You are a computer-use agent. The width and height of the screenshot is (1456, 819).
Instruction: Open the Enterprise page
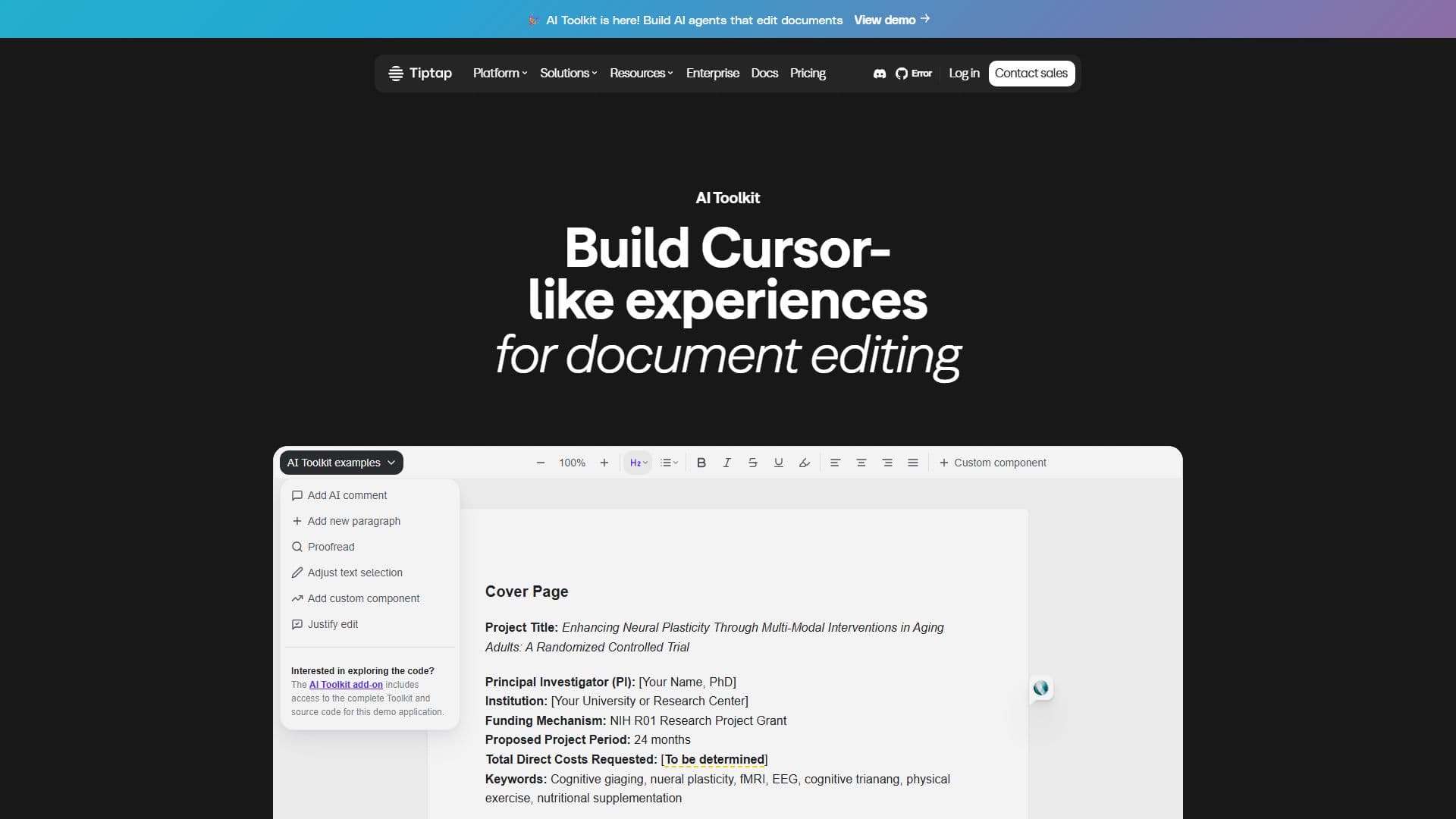(712, 74)
